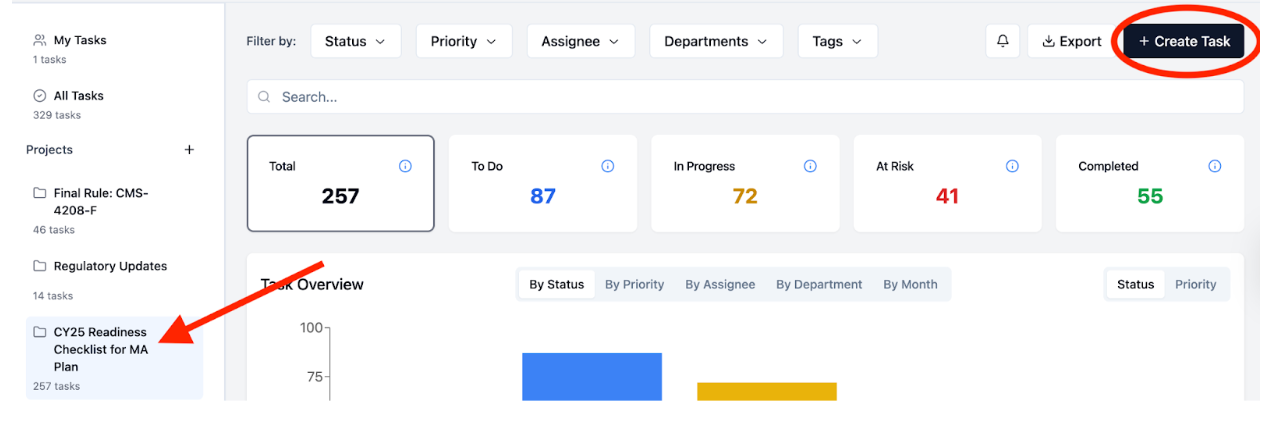
Task: Select the Total 257 card
Action: [340, 183]
